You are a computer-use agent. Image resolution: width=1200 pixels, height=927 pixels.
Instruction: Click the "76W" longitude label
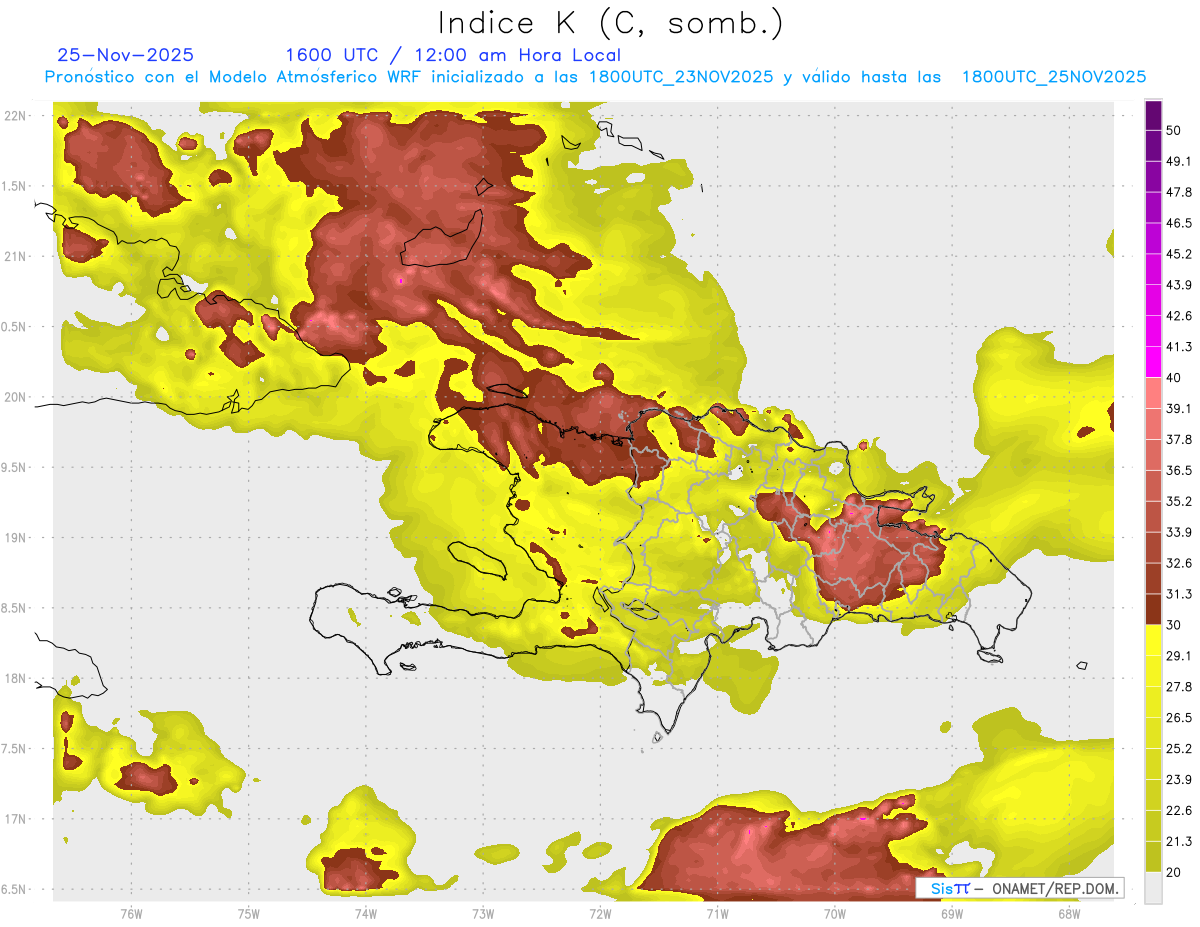pos(131,913)
